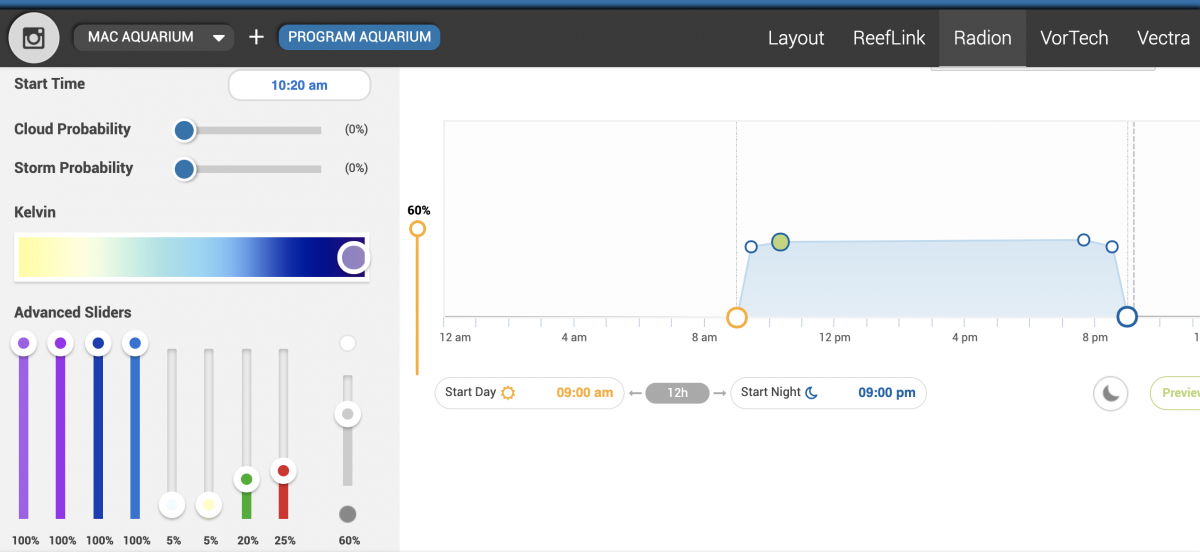The height and width of the screenshot is (552, 1200).
Task: Click the gray dot below brightness slider
Action: click(x=348, y=514)
